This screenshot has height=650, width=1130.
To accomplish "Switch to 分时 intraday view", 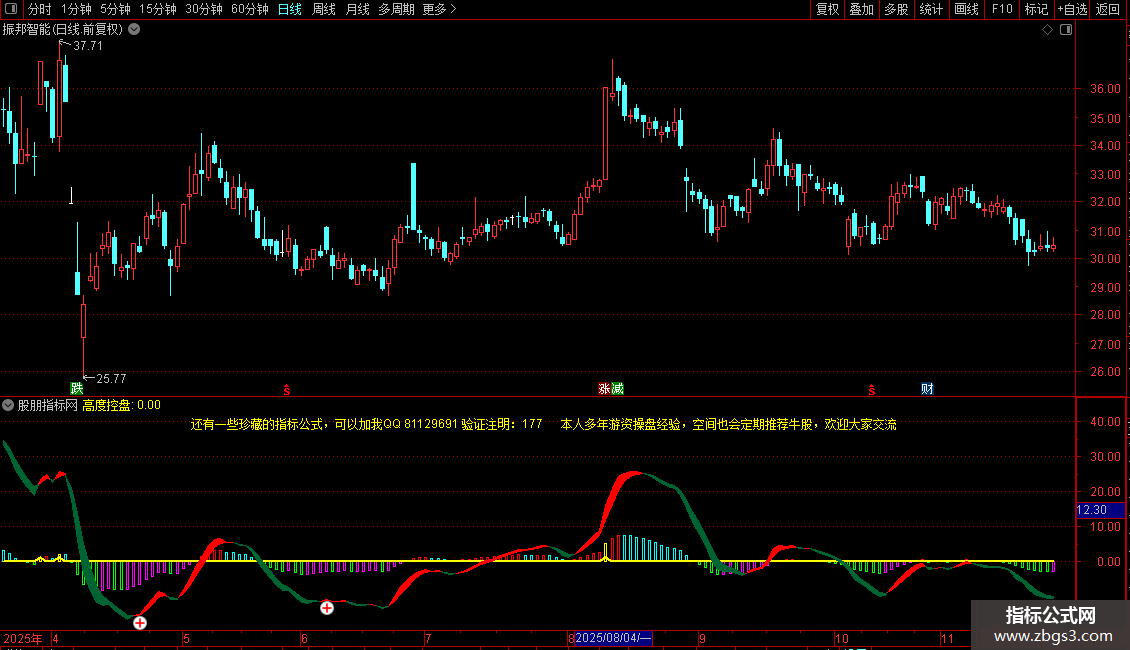I will (40, 9).
